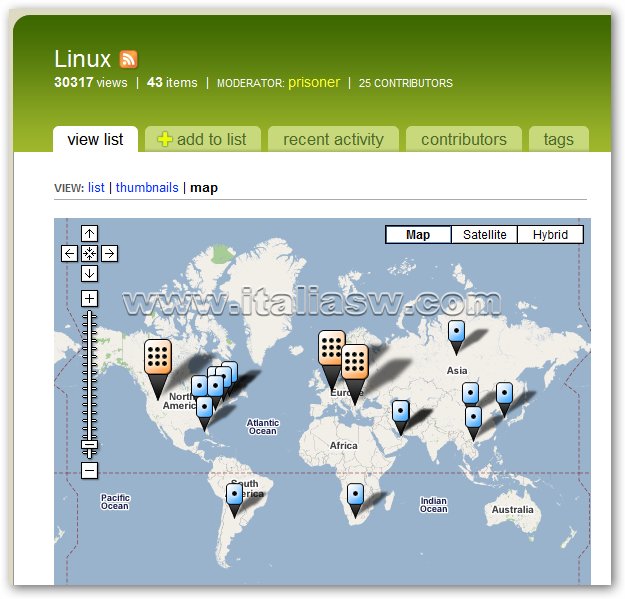Open the tags tab

pos(559,139)
